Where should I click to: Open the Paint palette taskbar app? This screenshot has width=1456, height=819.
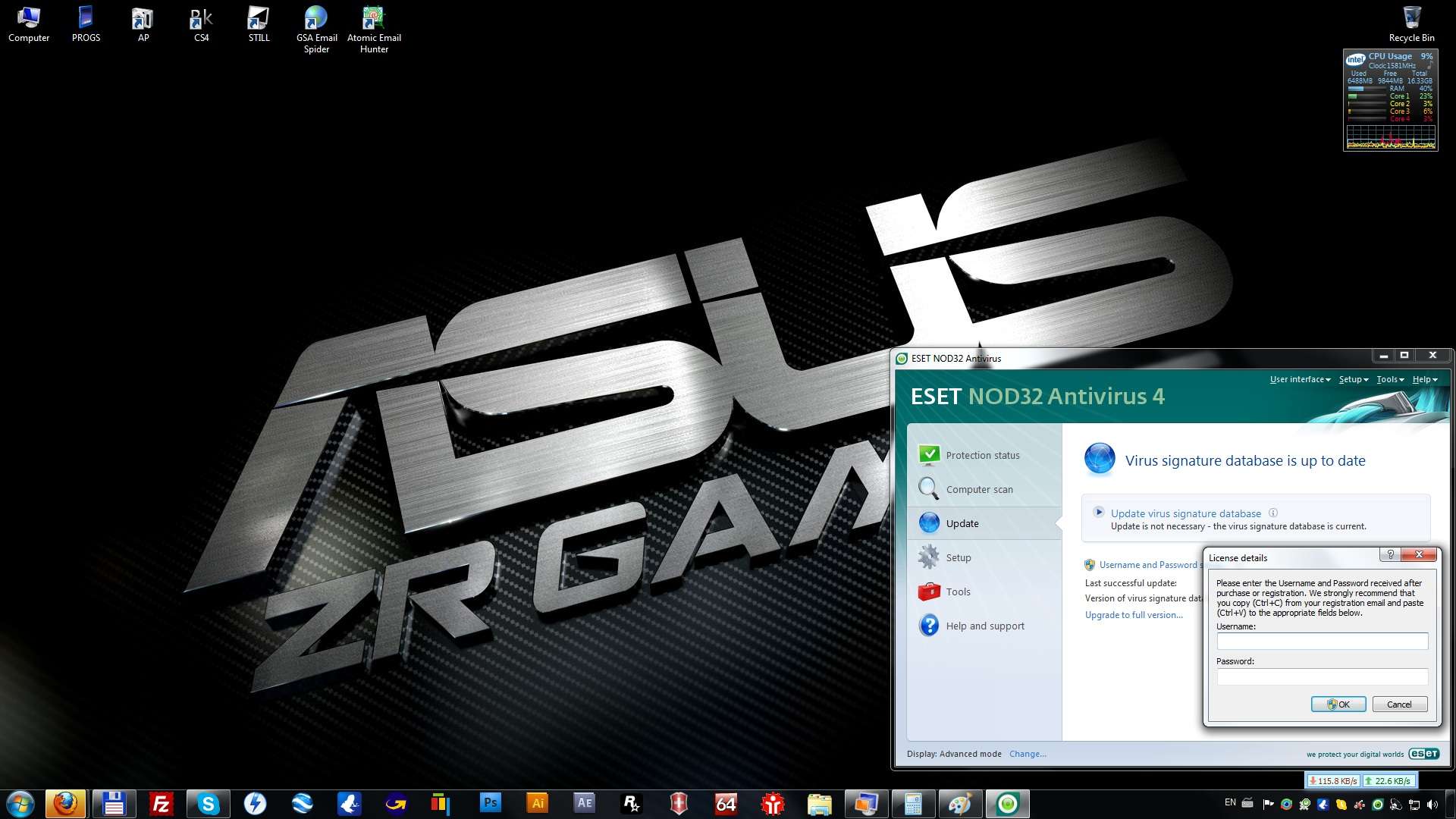tap(960, 804)
